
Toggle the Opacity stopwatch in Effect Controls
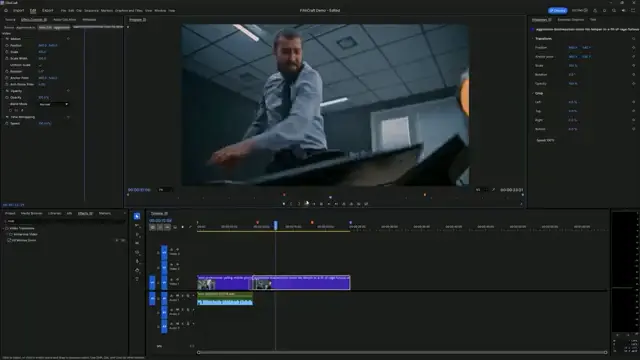pyautogui.click(x=7, y=98)
